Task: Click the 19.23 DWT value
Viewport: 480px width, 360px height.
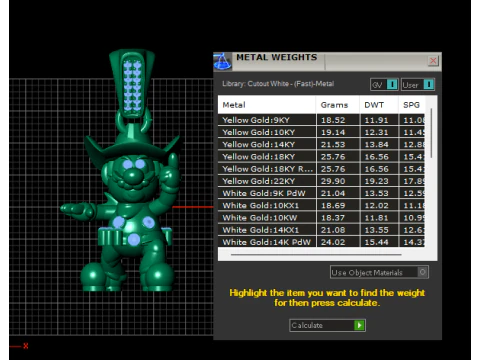Action: coord(376,181)
